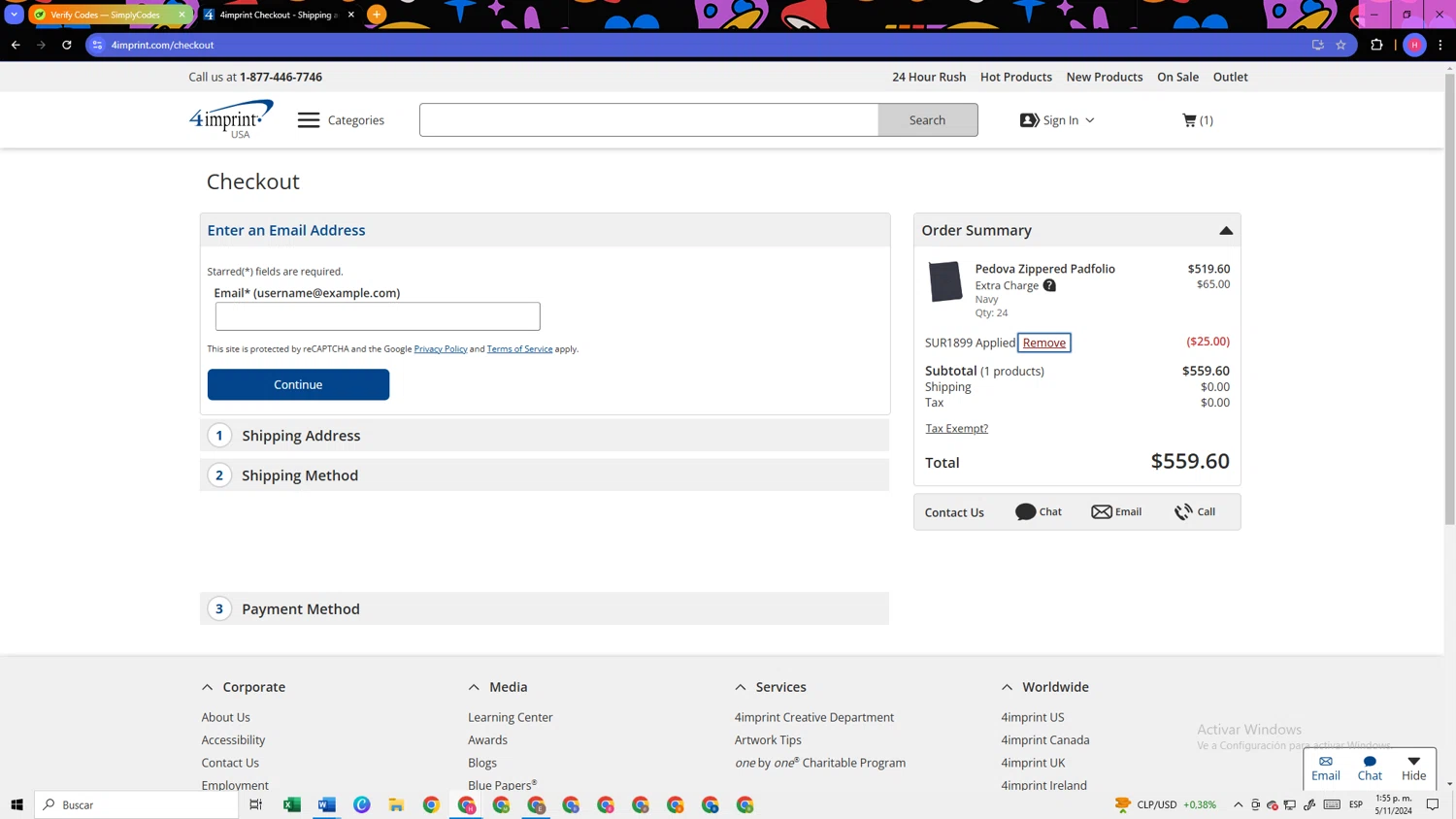Image resolution: width=1456 pixels, height=819 pixels.
Task: Hide the floating contact widget
Action: click(1413, 768)
